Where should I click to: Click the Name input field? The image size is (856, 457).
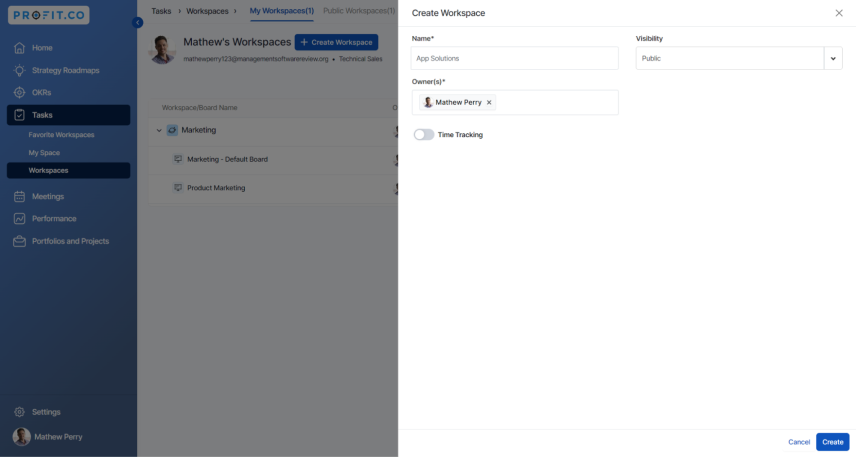tap(515, 58)
